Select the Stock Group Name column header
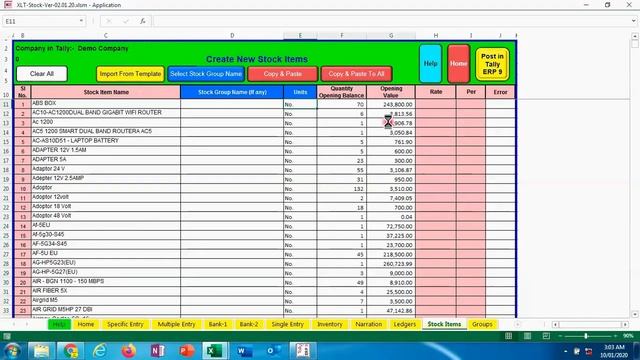640x360 pixels. point(232,92)
